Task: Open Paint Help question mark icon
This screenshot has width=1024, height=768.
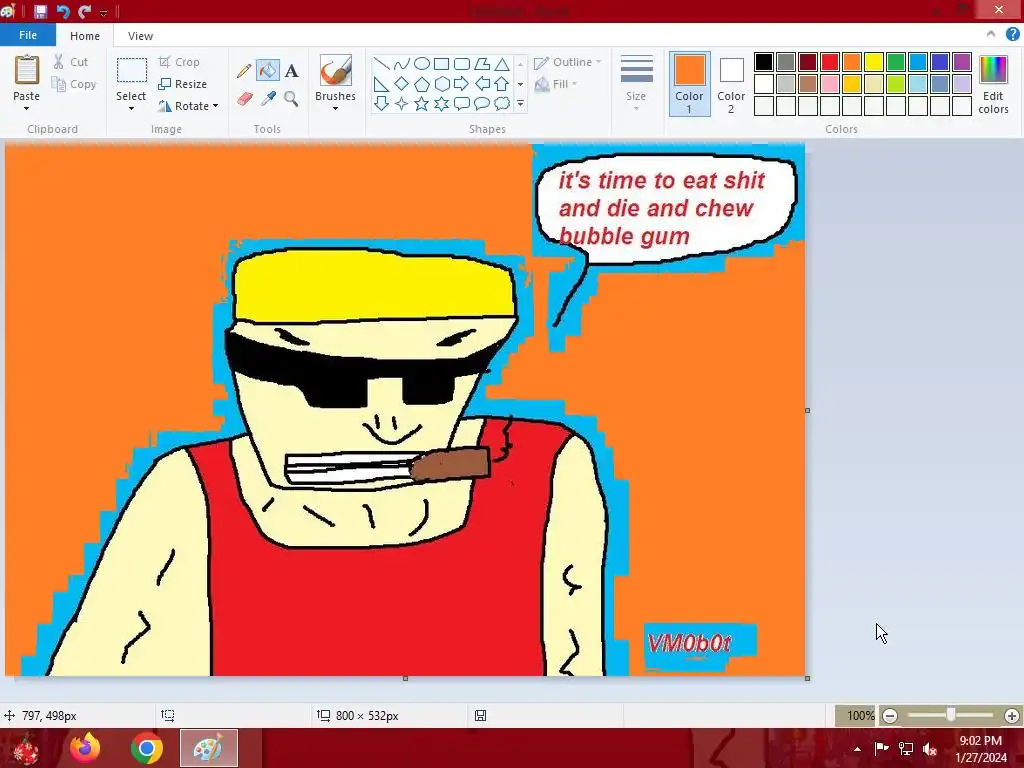Action: click(x=1012, y=35)
